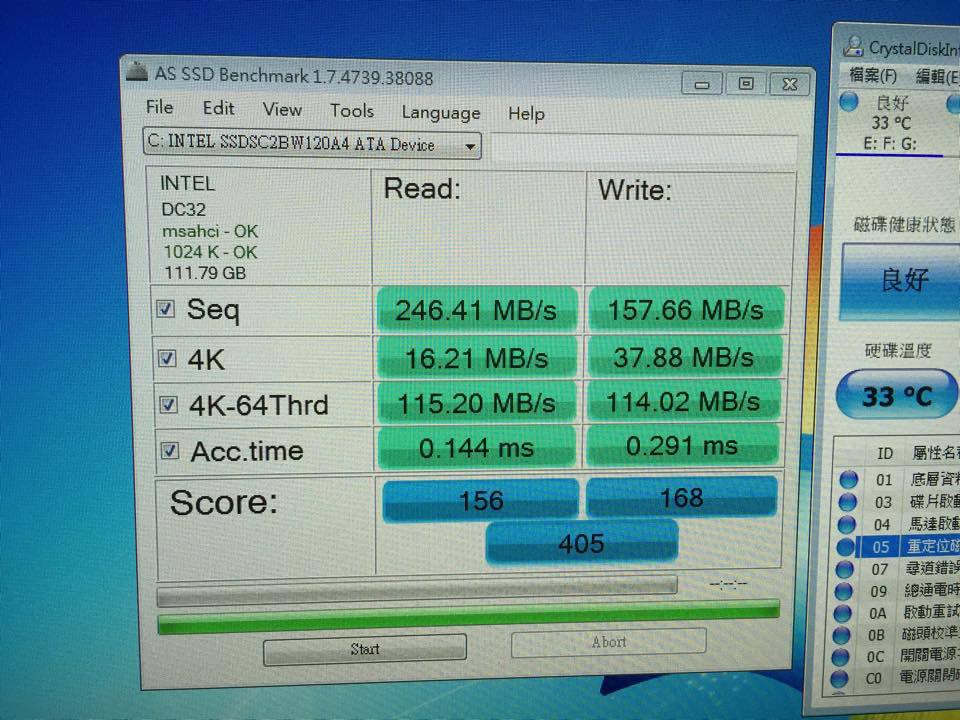
Task: Click the DC32 firmware text
Action: click(x=183, y=209)
